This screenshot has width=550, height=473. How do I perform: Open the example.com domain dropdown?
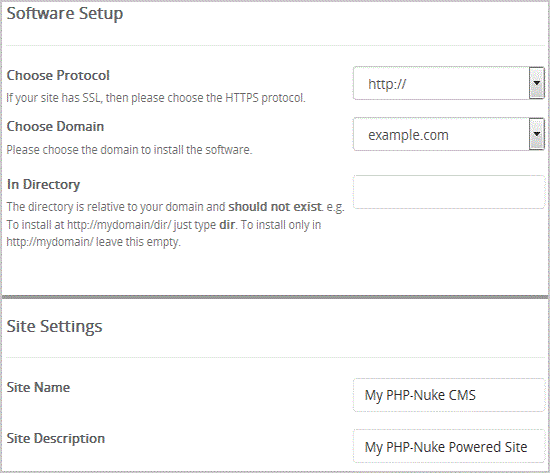(x=449, y=134)
